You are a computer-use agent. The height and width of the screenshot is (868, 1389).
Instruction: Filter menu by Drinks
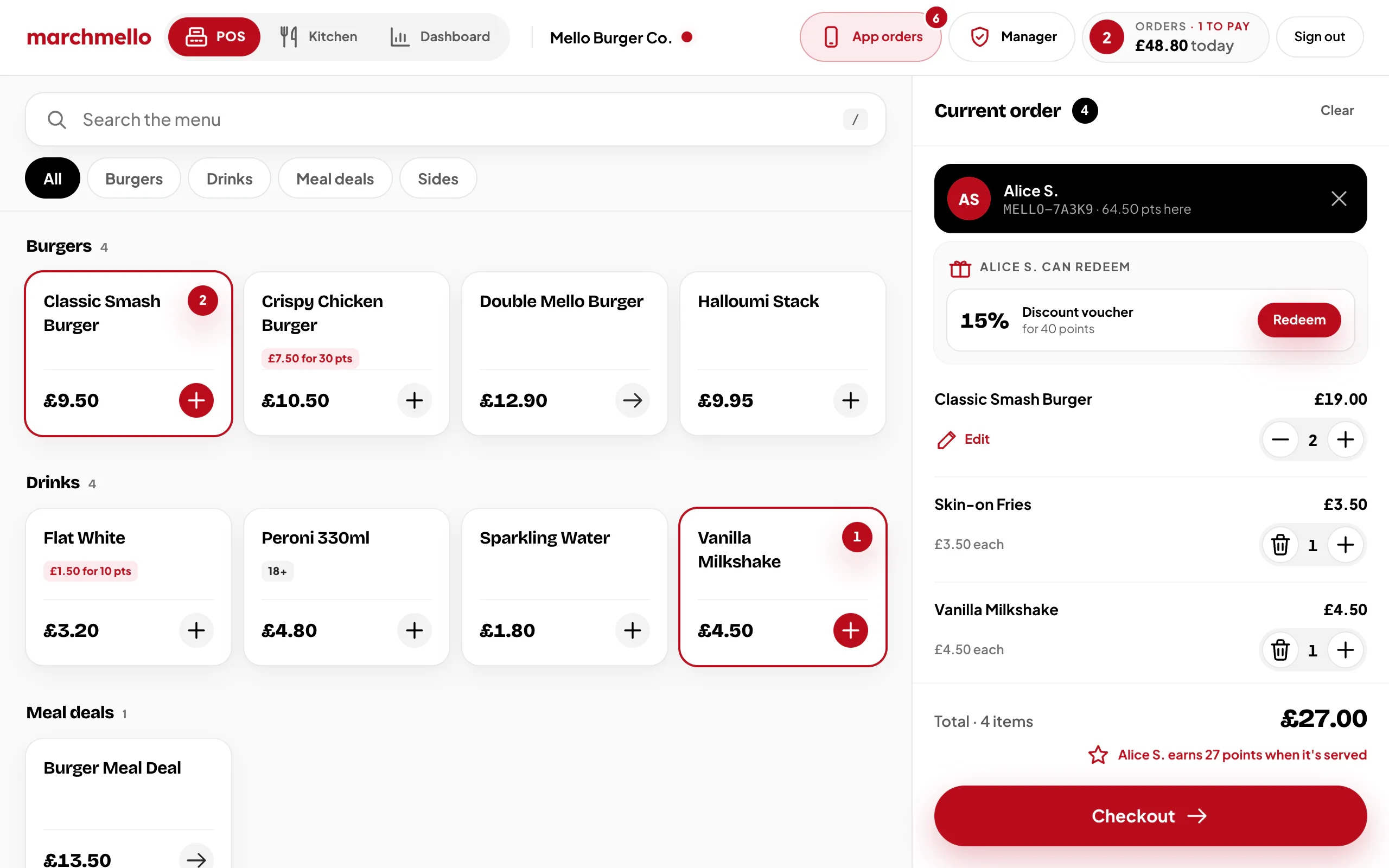[229, 178]
